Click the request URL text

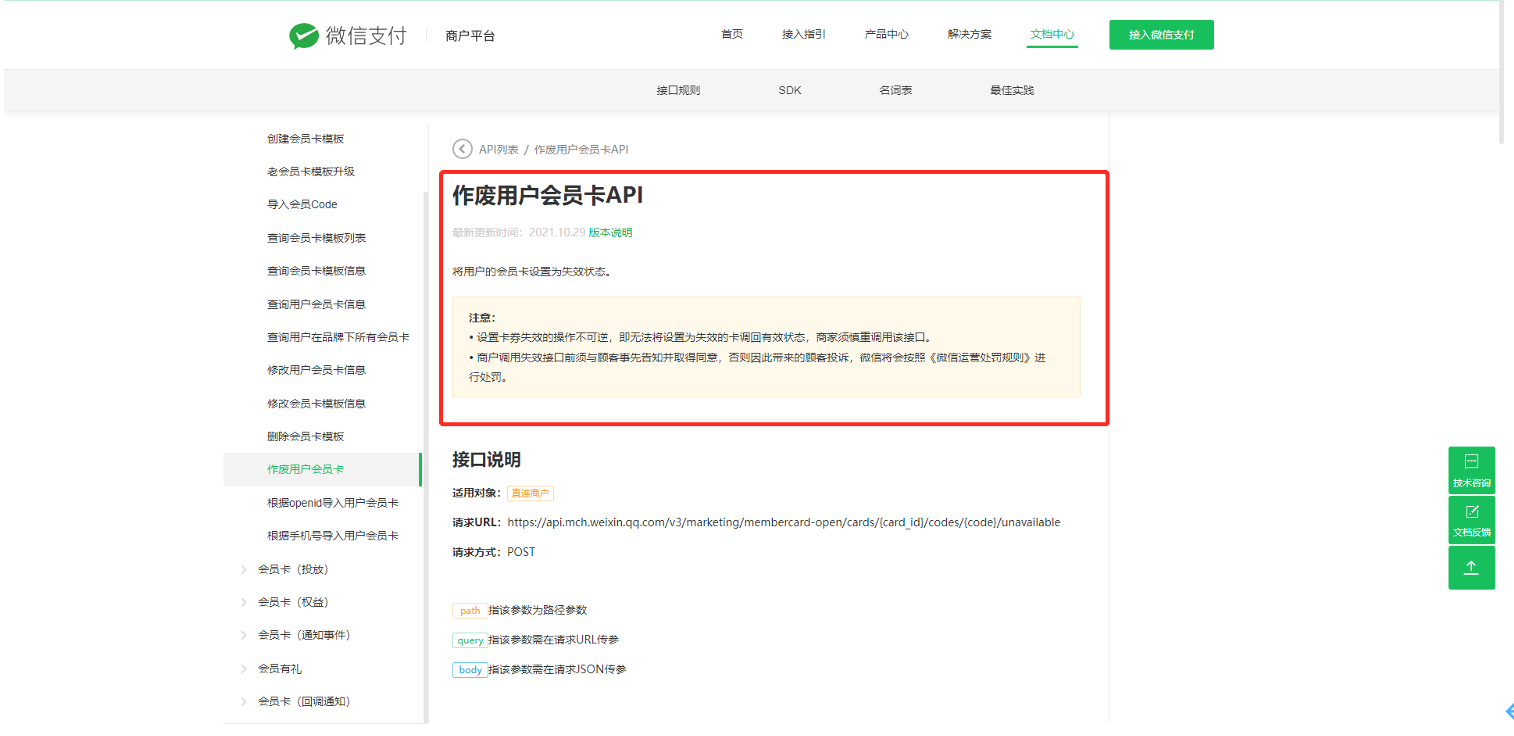click(783, 523)
